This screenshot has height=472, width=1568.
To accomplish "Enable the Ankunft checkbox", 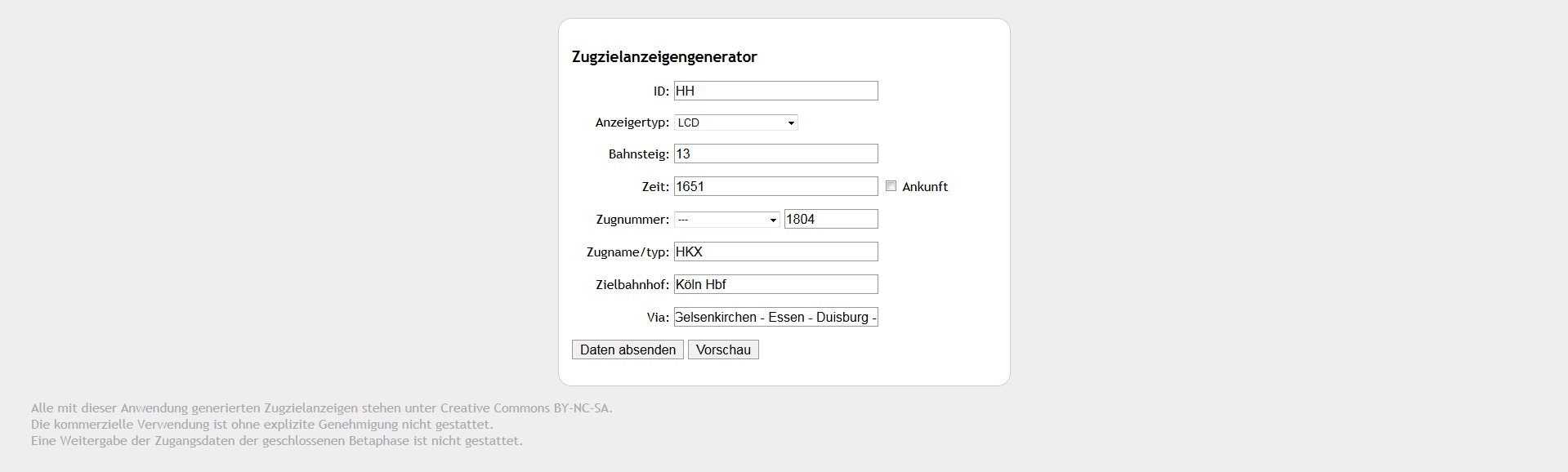I will [x=891, y=186].
